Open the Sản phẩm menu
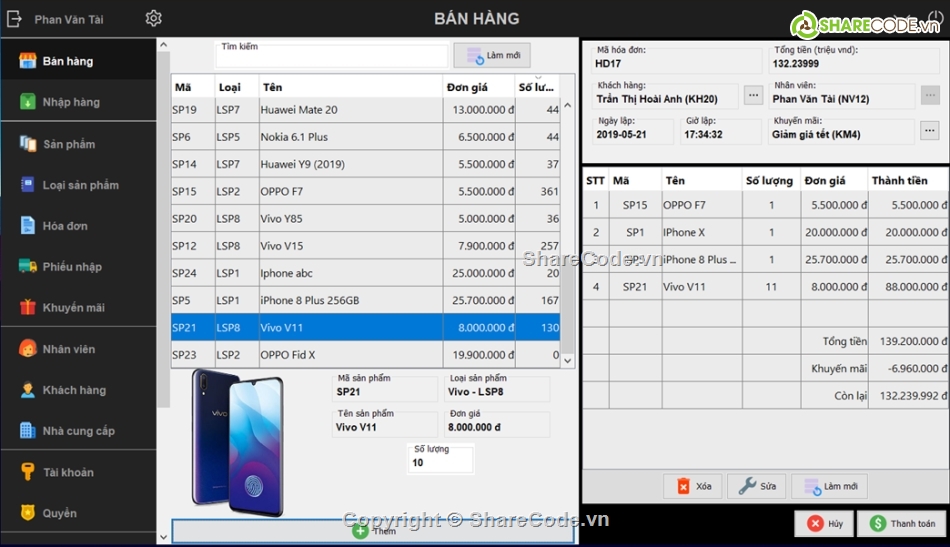The image size is (950, 547). point(69,144)
